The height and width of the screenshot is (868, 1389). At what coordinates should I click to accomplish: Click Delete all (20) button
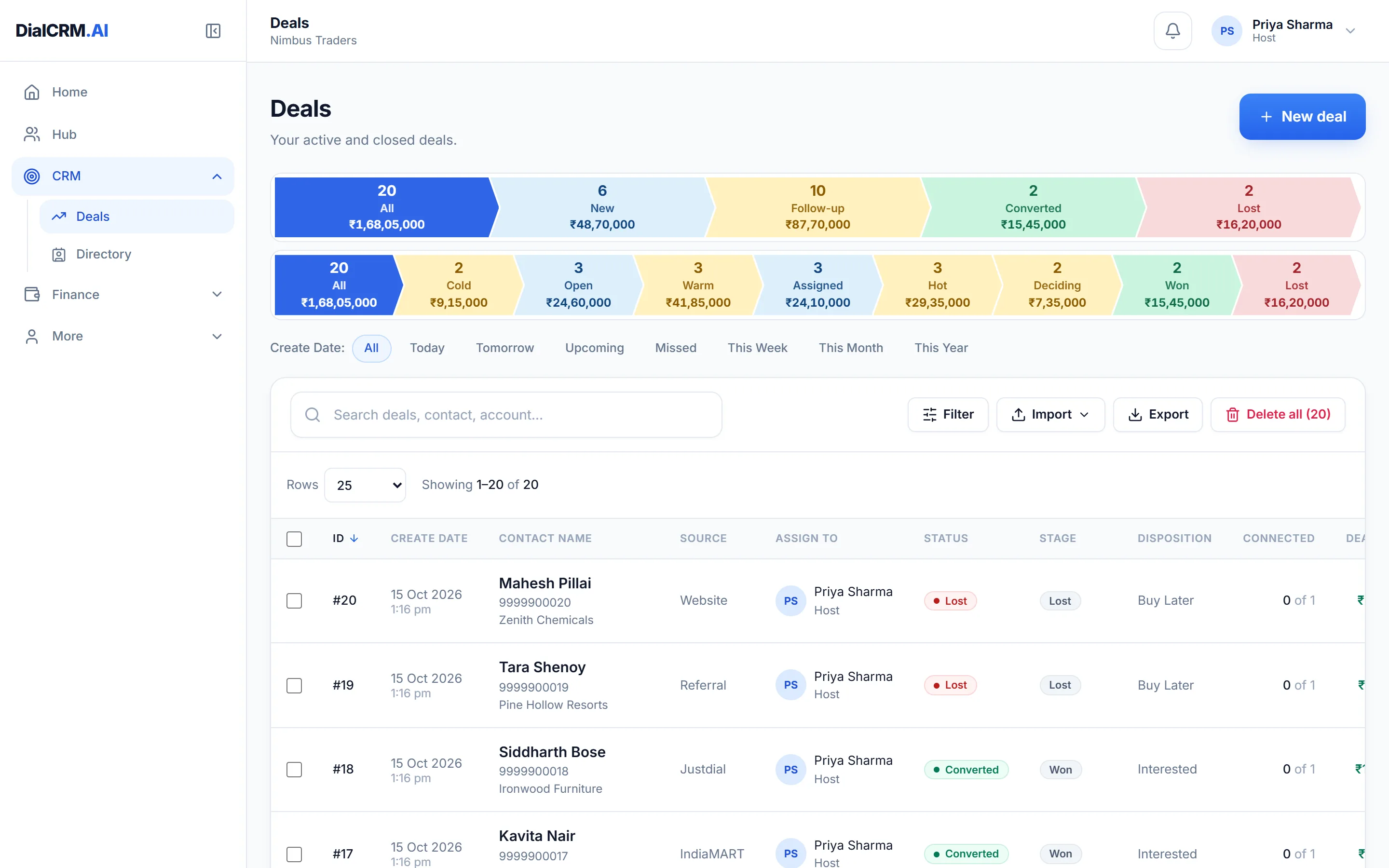1278,415
